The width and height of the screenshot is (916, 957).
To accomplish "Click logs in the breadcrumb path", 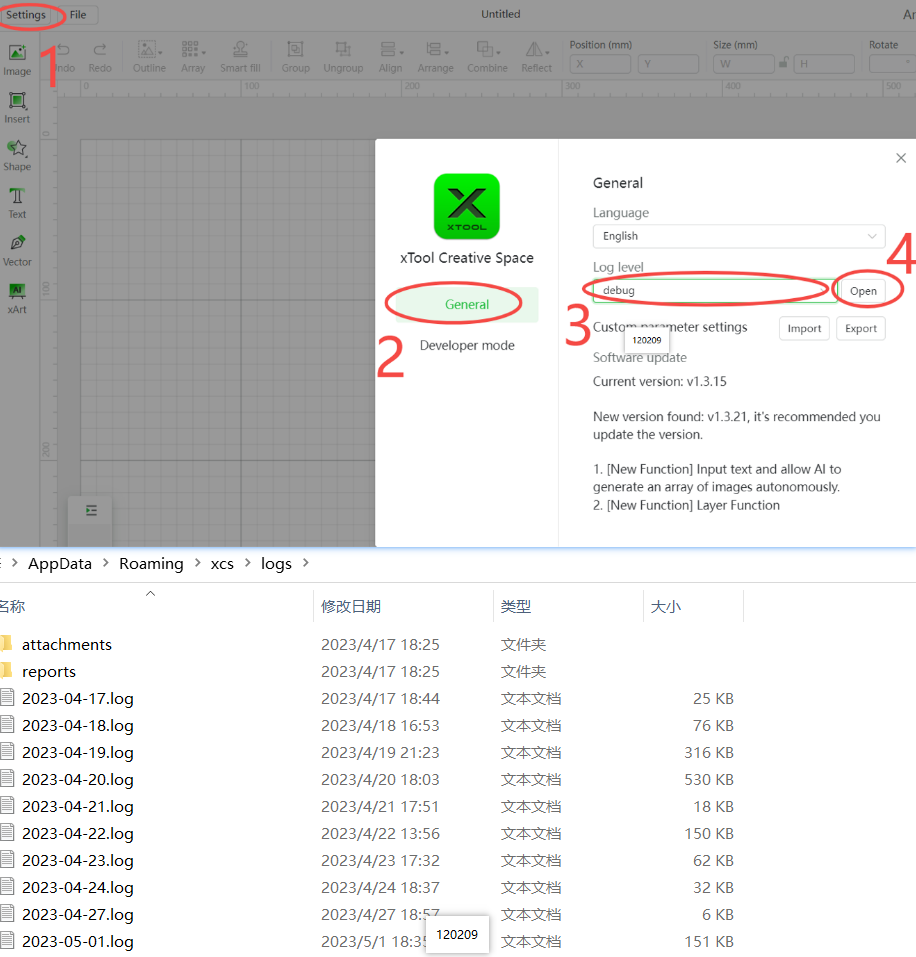I will [x=276, y=563].
